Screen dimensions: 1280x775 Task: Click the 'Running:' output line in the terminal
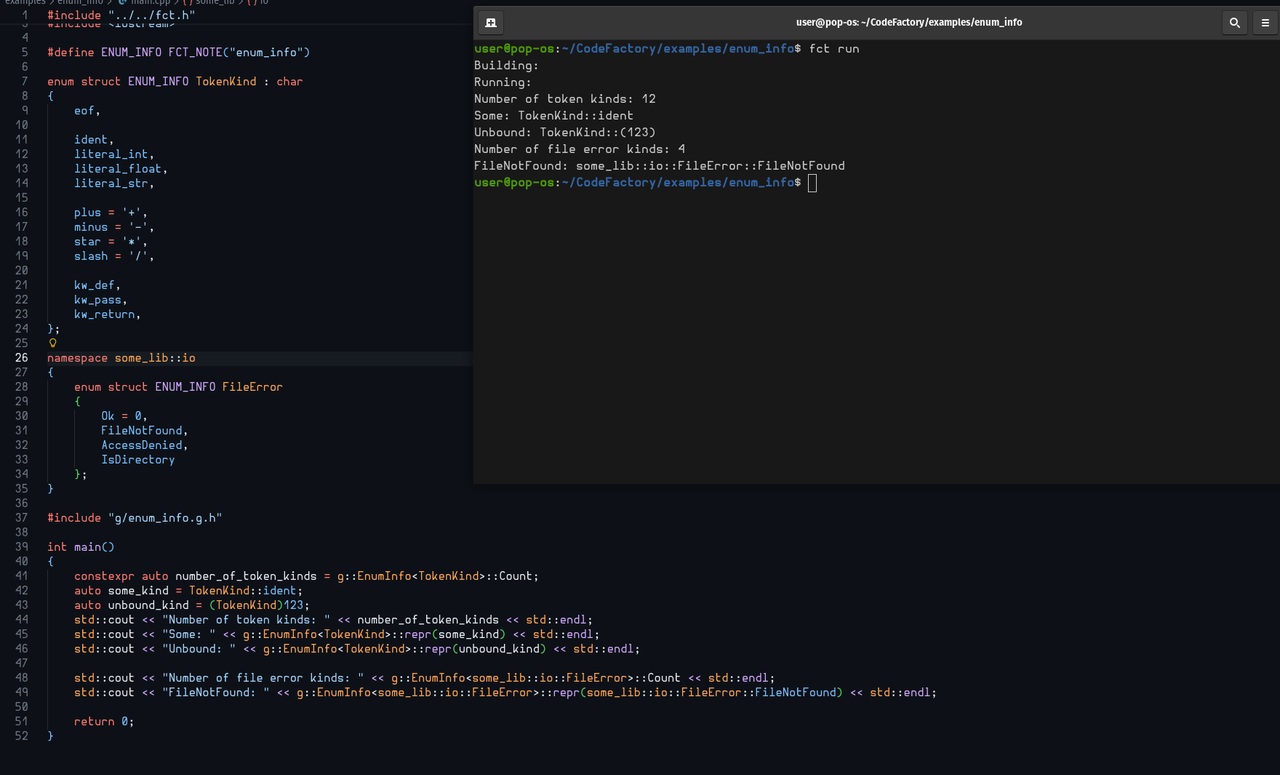pyautogui.click(x=503, y=82)
